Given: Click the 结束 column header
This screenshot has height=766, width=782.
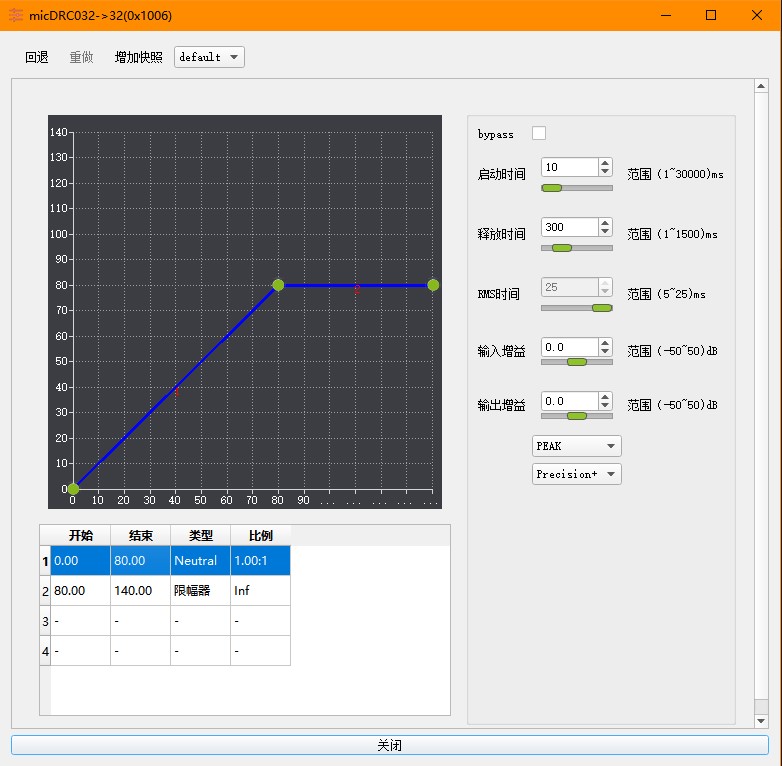Looking at the screenshot, I should [140, 536].
